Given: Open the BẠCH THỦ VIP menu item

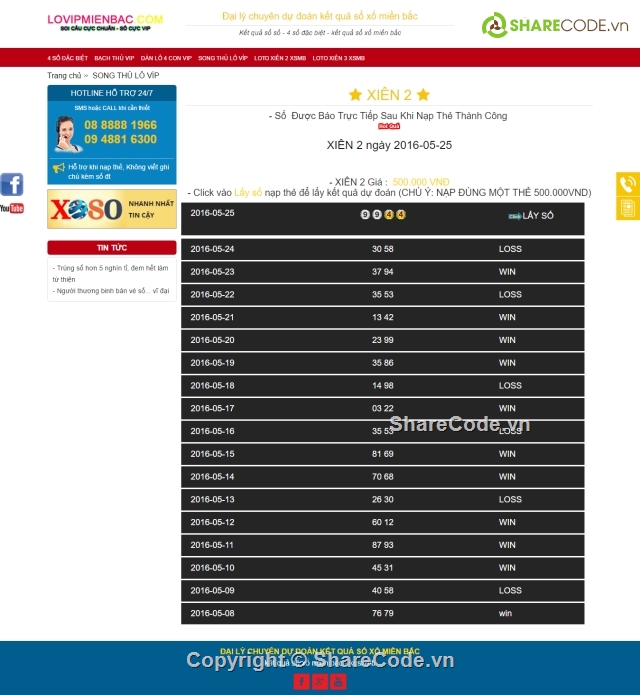Looking at the screenshot, I should [114, 58].
